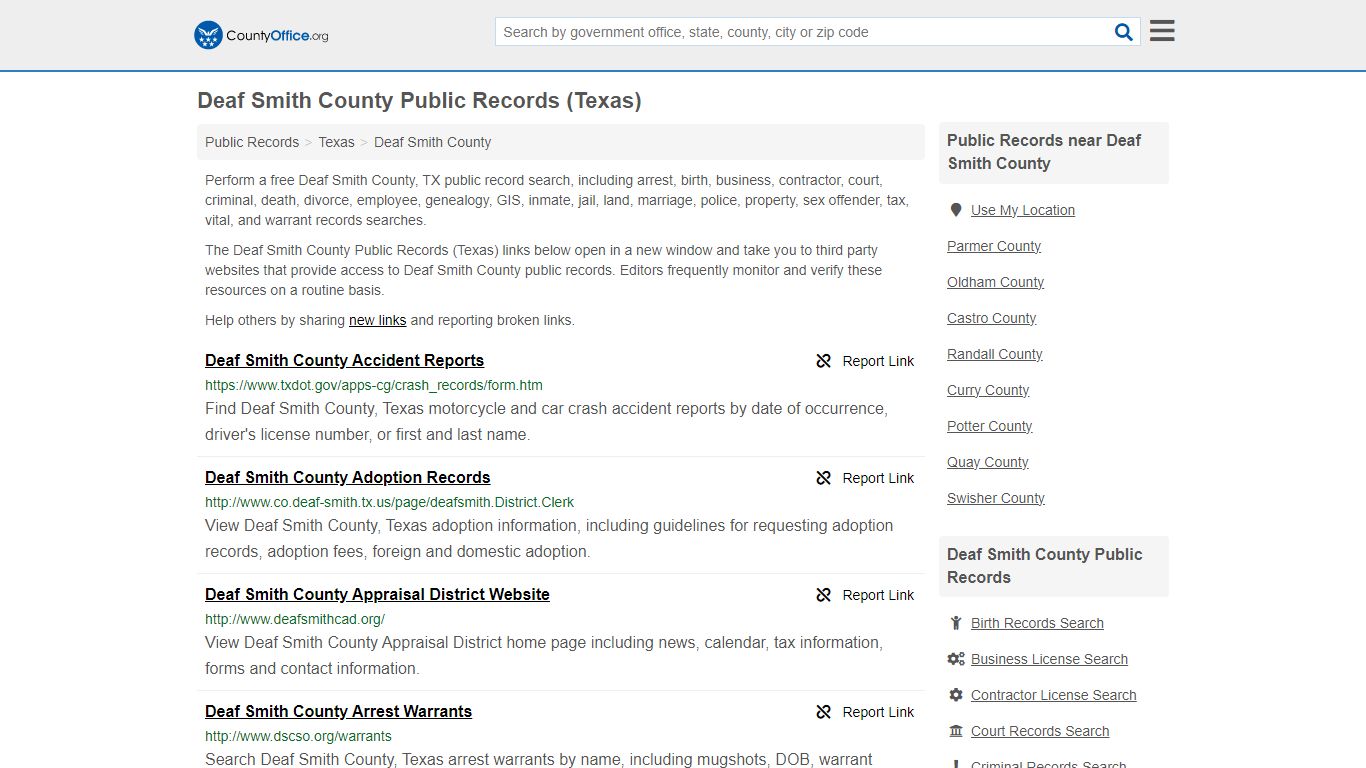Open the txdot crash records URL

coord(374,385)
